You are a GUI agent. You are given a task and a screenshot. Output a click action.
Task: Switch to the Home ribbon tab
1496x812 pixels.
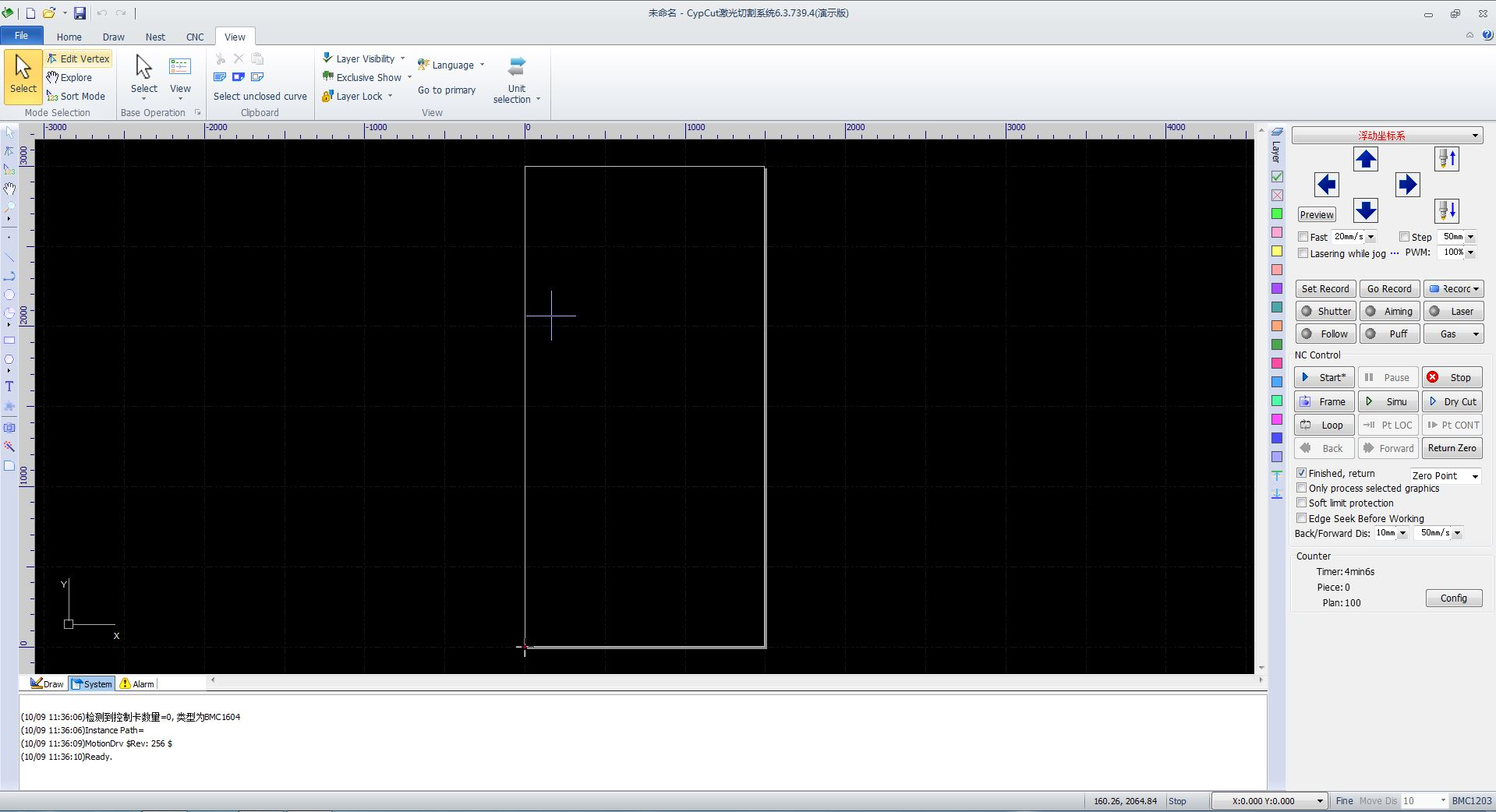69,37
